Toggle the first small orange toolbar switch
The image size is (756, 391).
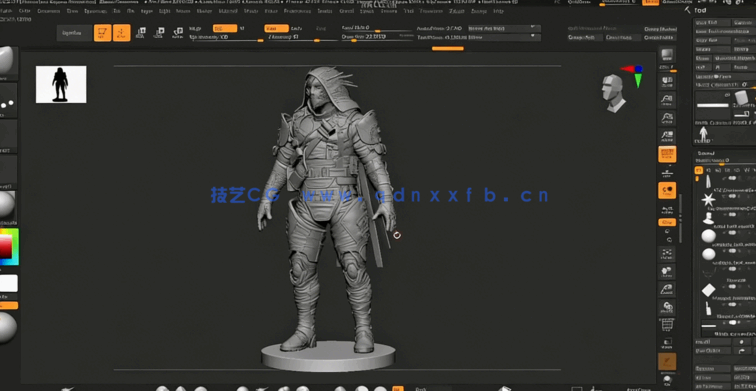[225, 28]
